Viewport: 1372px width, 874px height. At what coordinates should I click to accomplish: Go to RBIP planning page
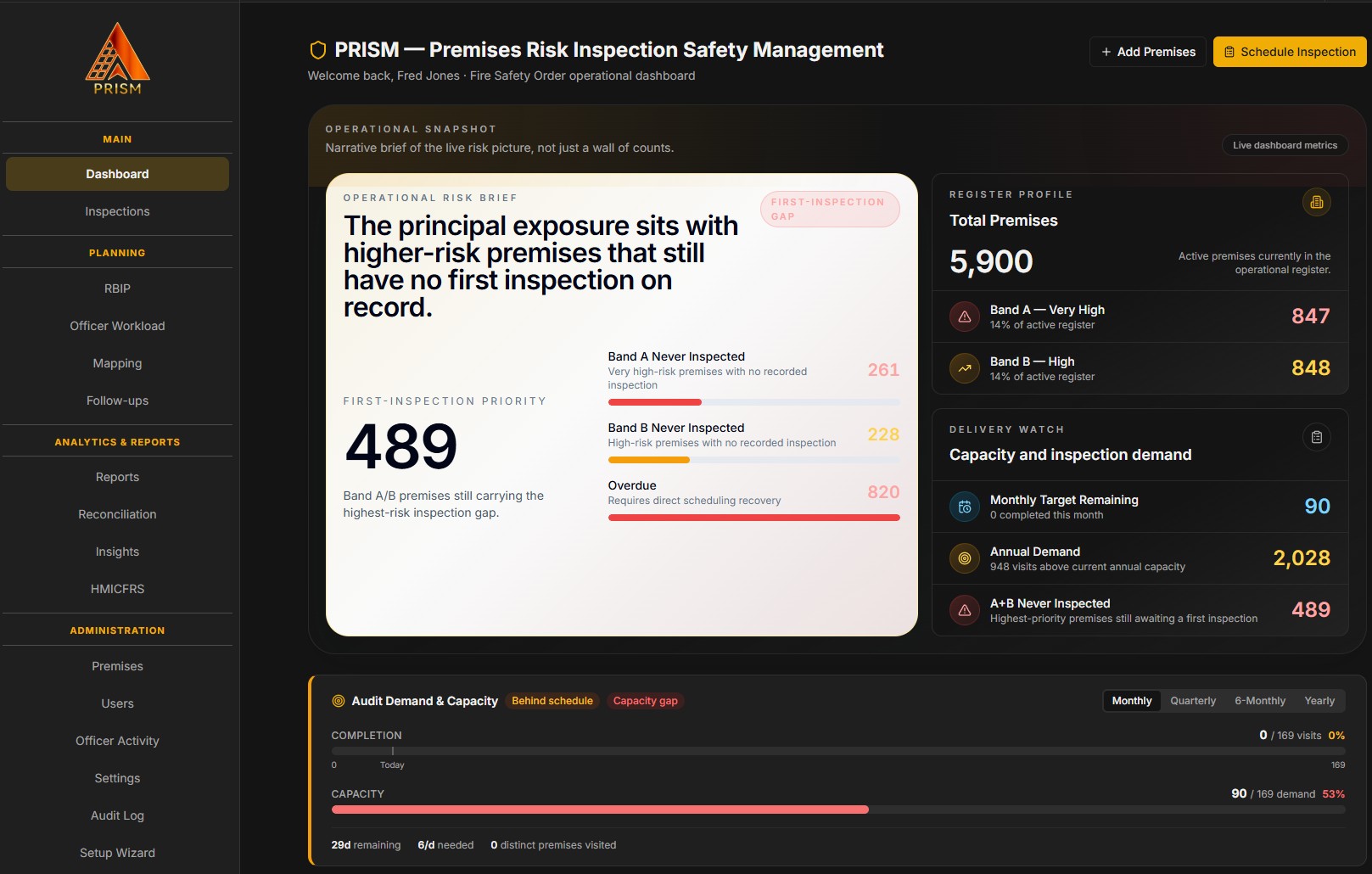[117, 289]
